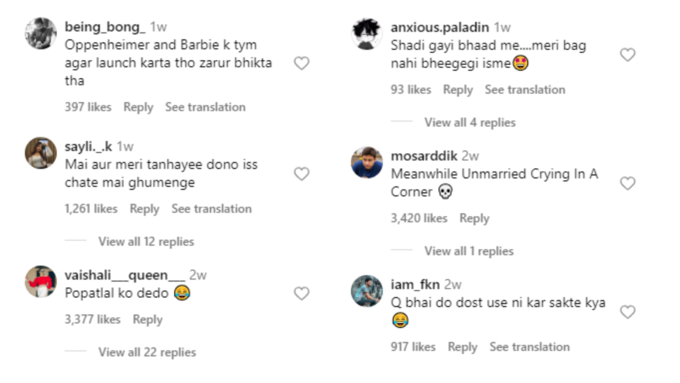See translation of iam_fkn's comment
This screenshot has width=680, height=383.
pyautogui.click(x=530, y=347)
